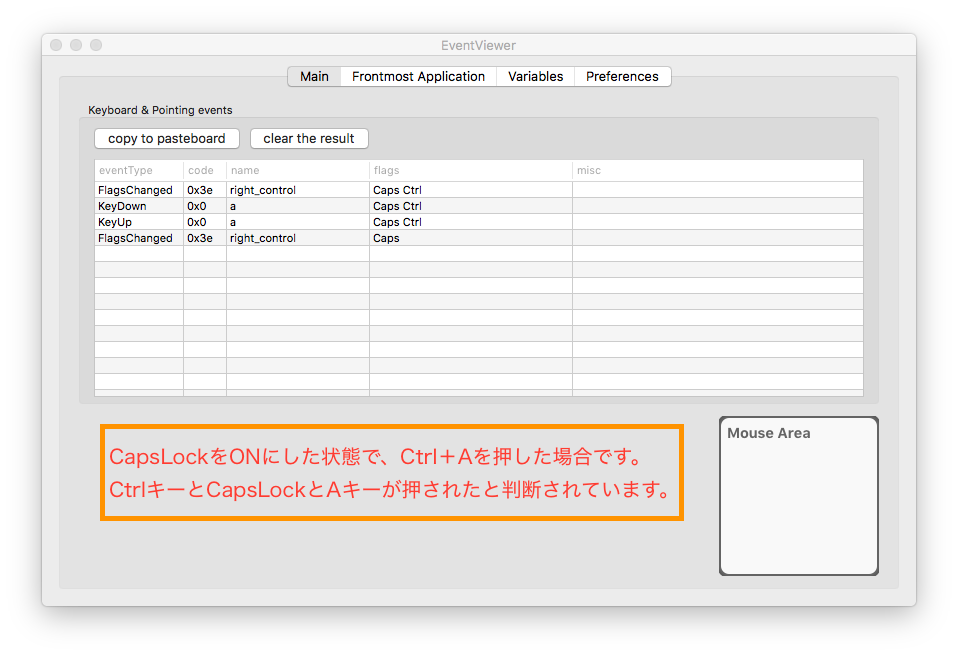Open the Frontmost Application tab
The width and height of the screenshot is (958, 656).
(x=417, y=76)
